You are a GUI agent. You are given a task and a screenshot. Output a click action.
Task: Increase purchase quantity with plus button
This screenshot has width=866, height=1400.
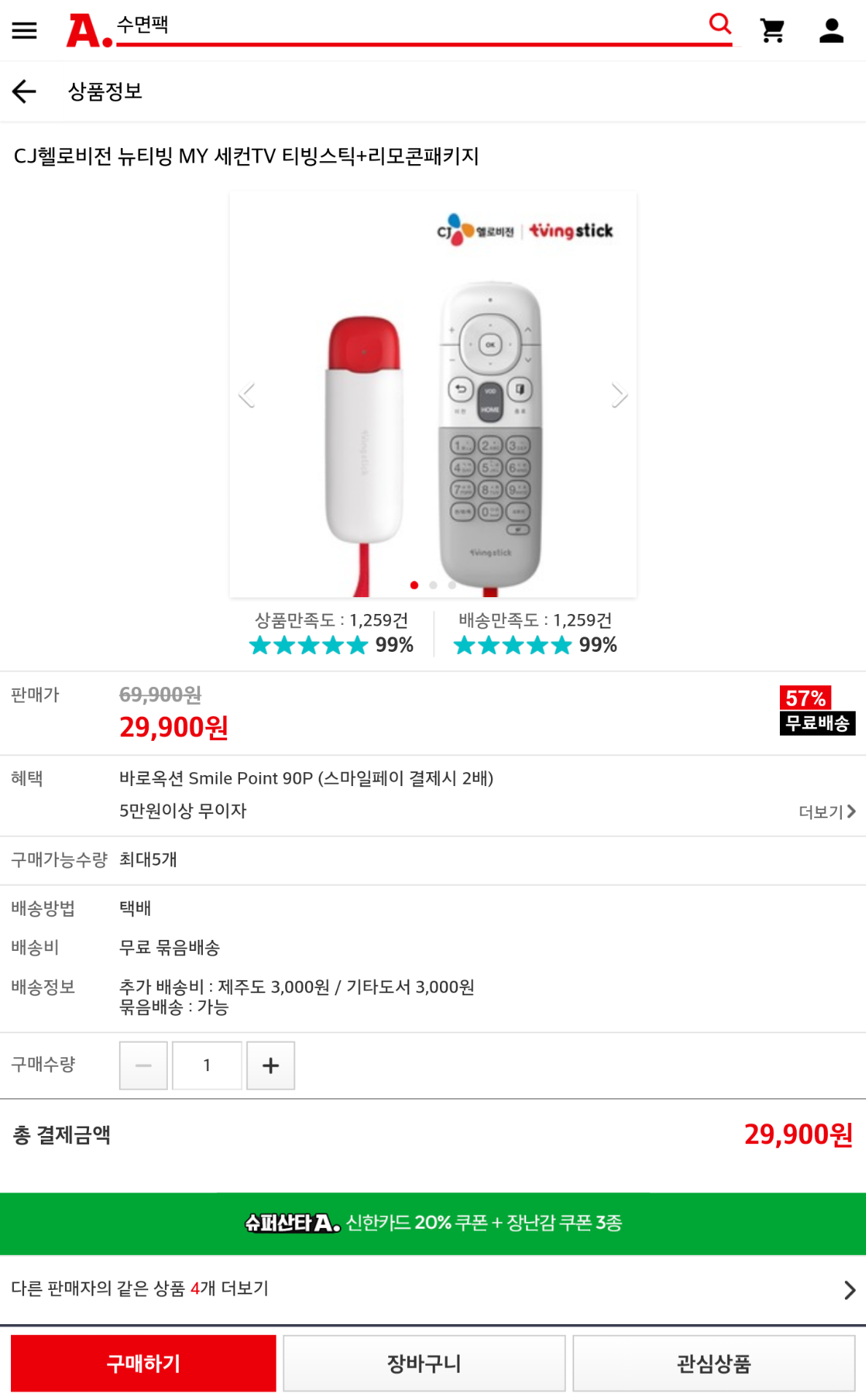tap(271, 1065)
